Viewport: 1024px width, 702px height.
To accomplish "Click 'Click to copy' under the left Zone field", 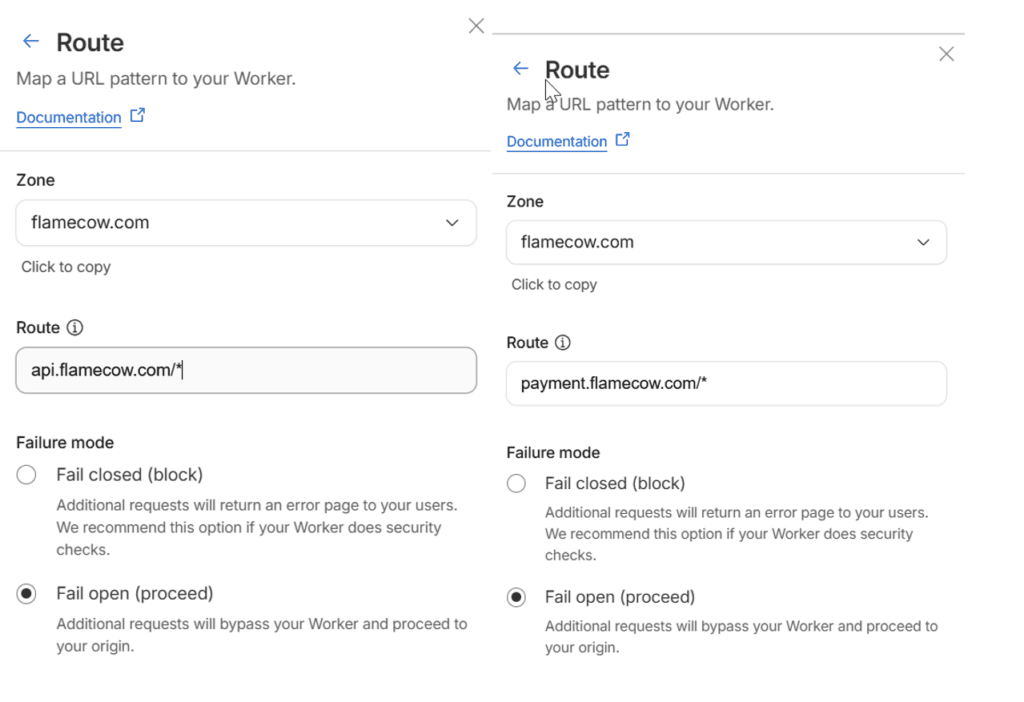I will point(65,267).
